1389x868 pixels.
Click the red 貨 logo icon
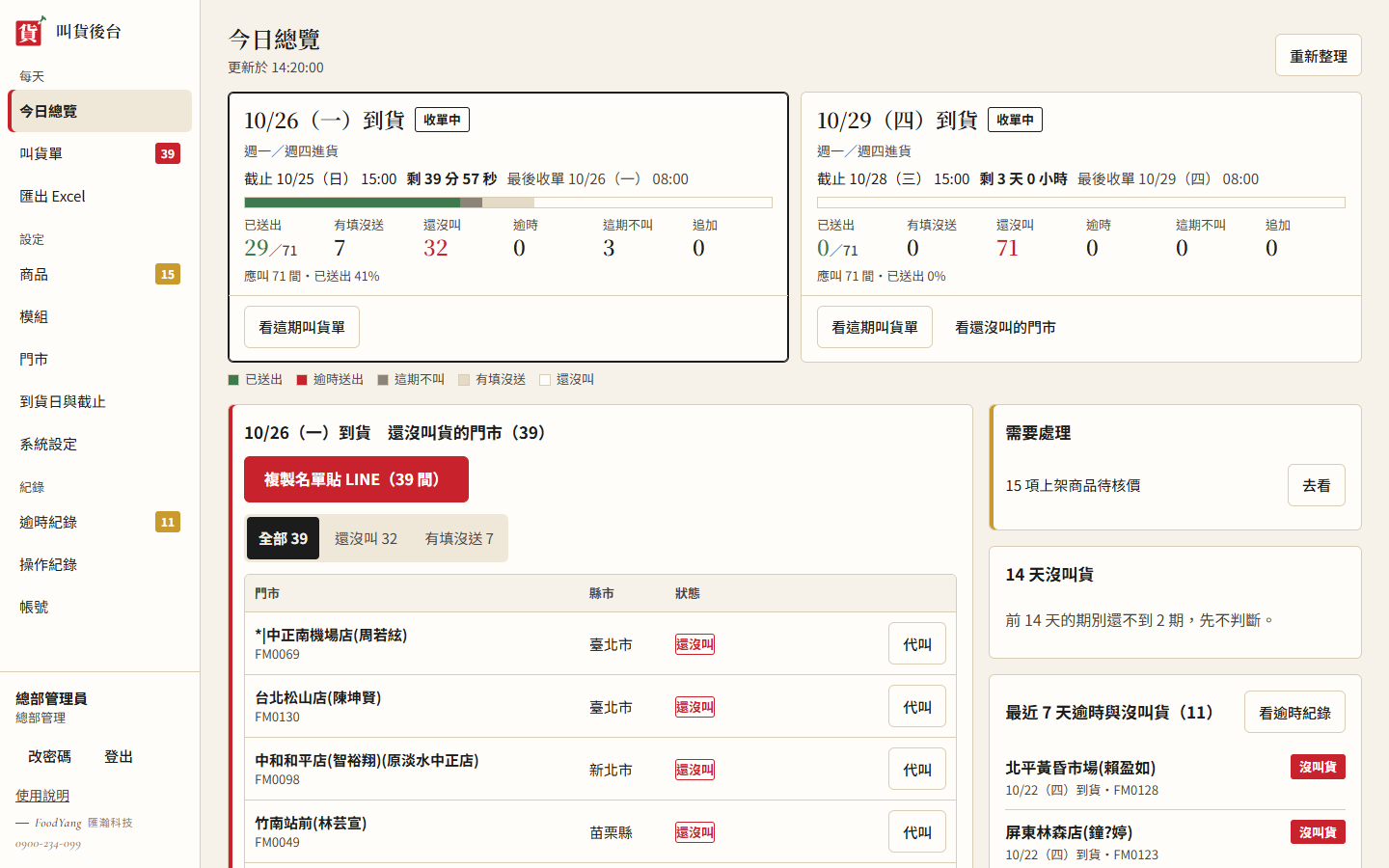(30, 32)
